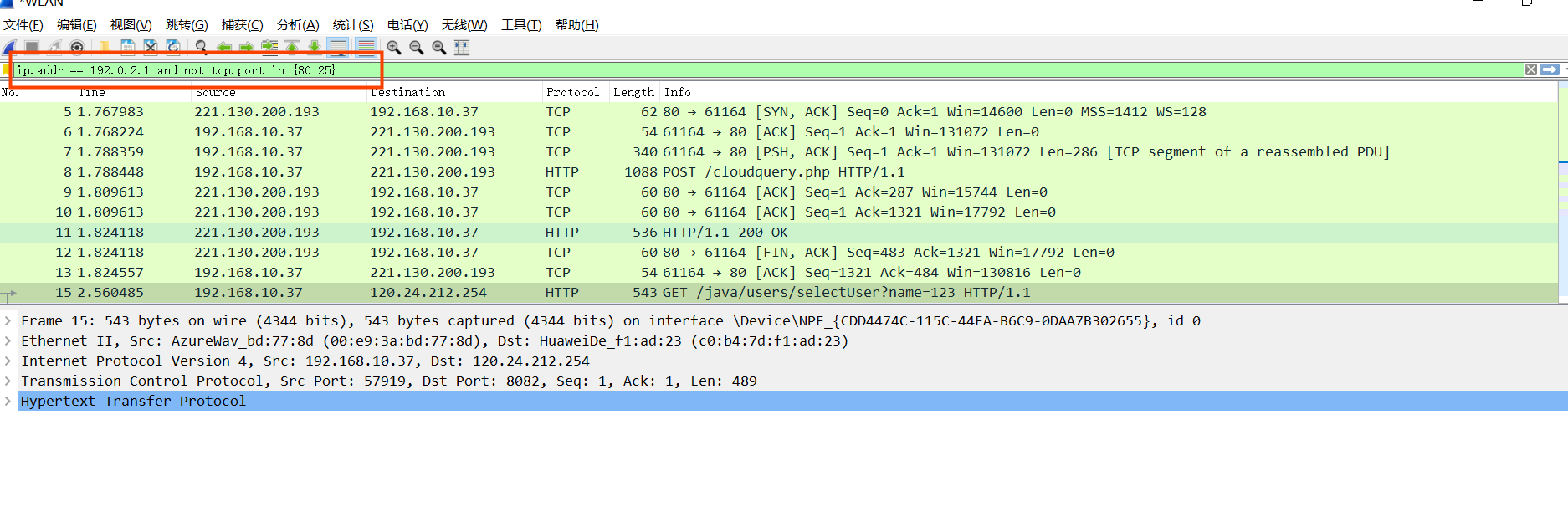Select packet 15 GET /java/users/selectUser row
Image resolution: width=1568 pixels, height=517 pixels.
[779, 292]
